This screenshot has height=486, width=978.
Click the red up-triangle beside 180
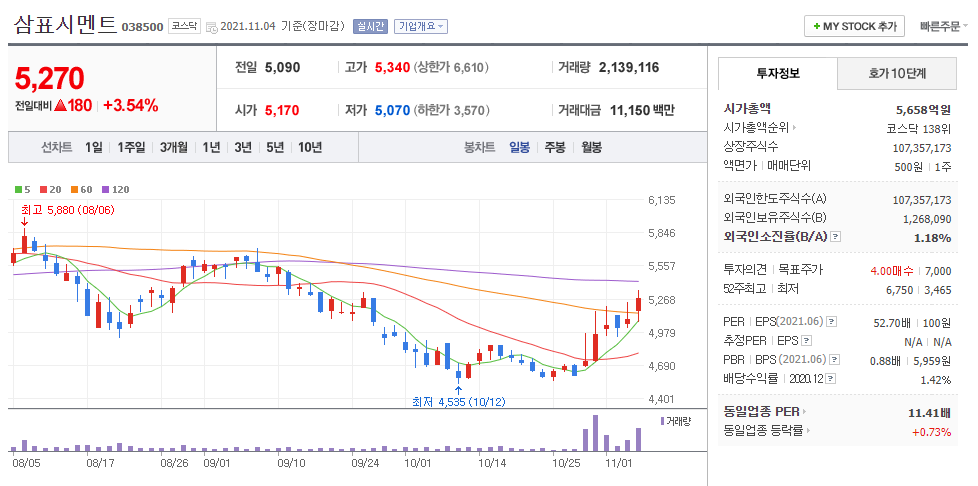pyautogui.click(x=60, y=105)
